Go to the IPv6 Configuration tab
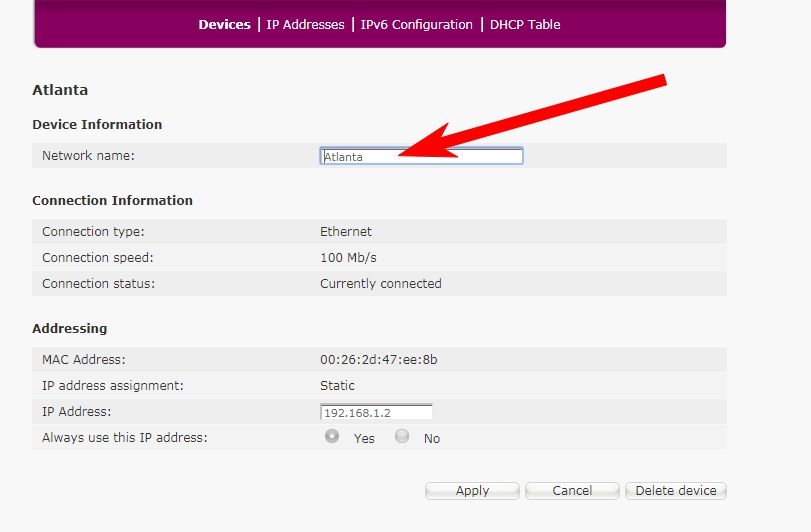The width and height of the screenshot is (811, 532). [x=417, y=24]
